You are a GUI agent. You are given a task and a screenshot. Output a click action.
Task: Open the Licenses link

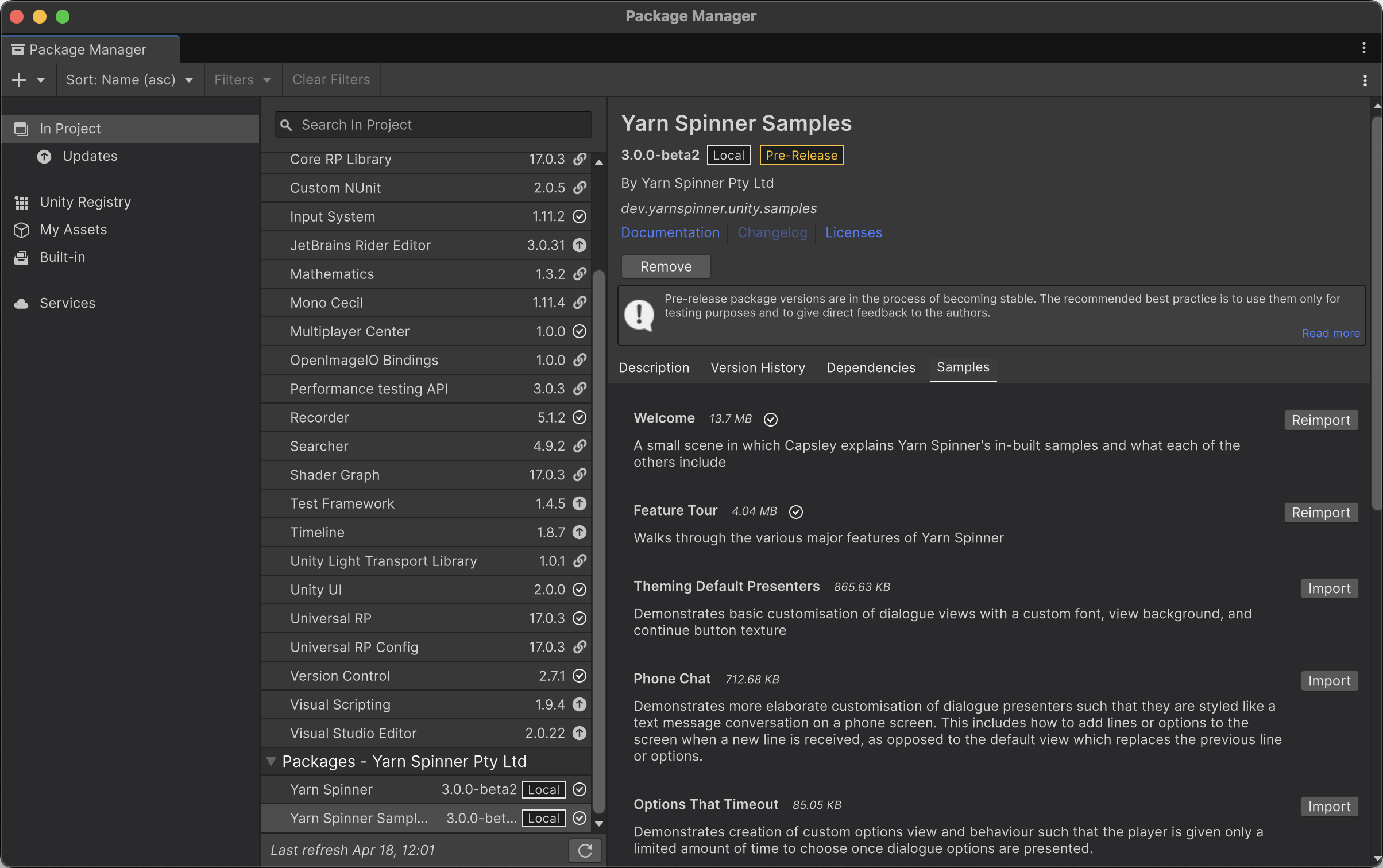click(x=853, y=232)
